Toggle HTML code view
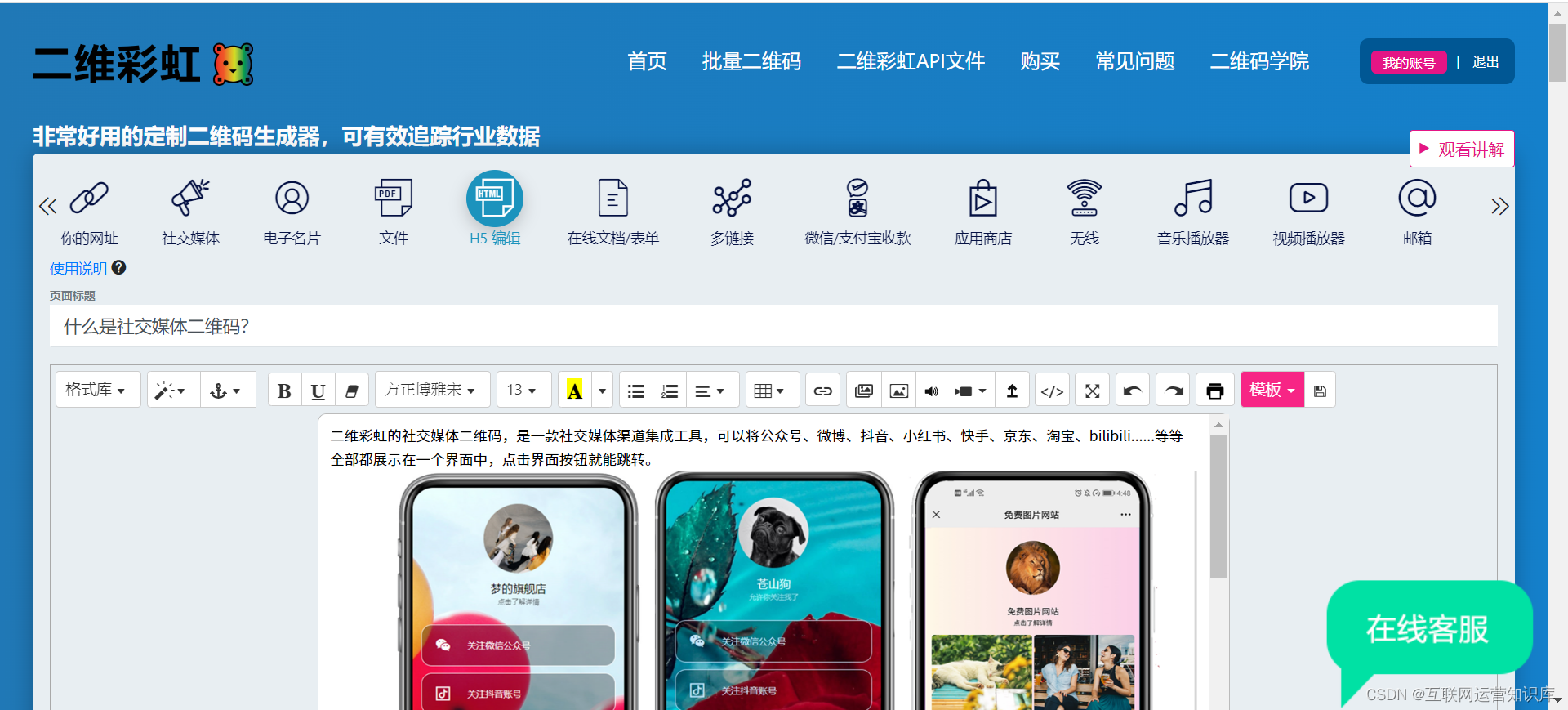Image resolution: width=1568 pixels, height=710 pixels. tap(1052, 391)
